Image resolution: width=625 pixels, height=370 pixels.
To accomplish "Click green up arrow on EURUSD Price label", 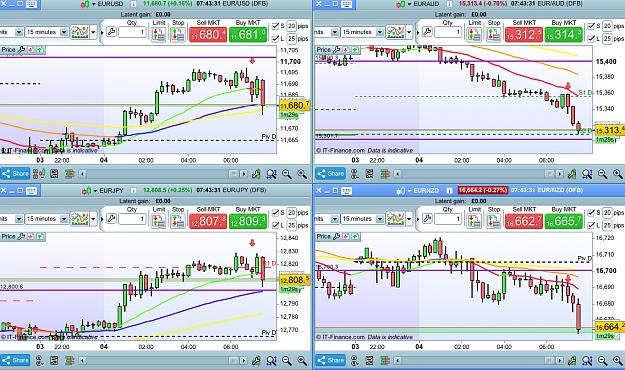I will [x=40, y=50].
